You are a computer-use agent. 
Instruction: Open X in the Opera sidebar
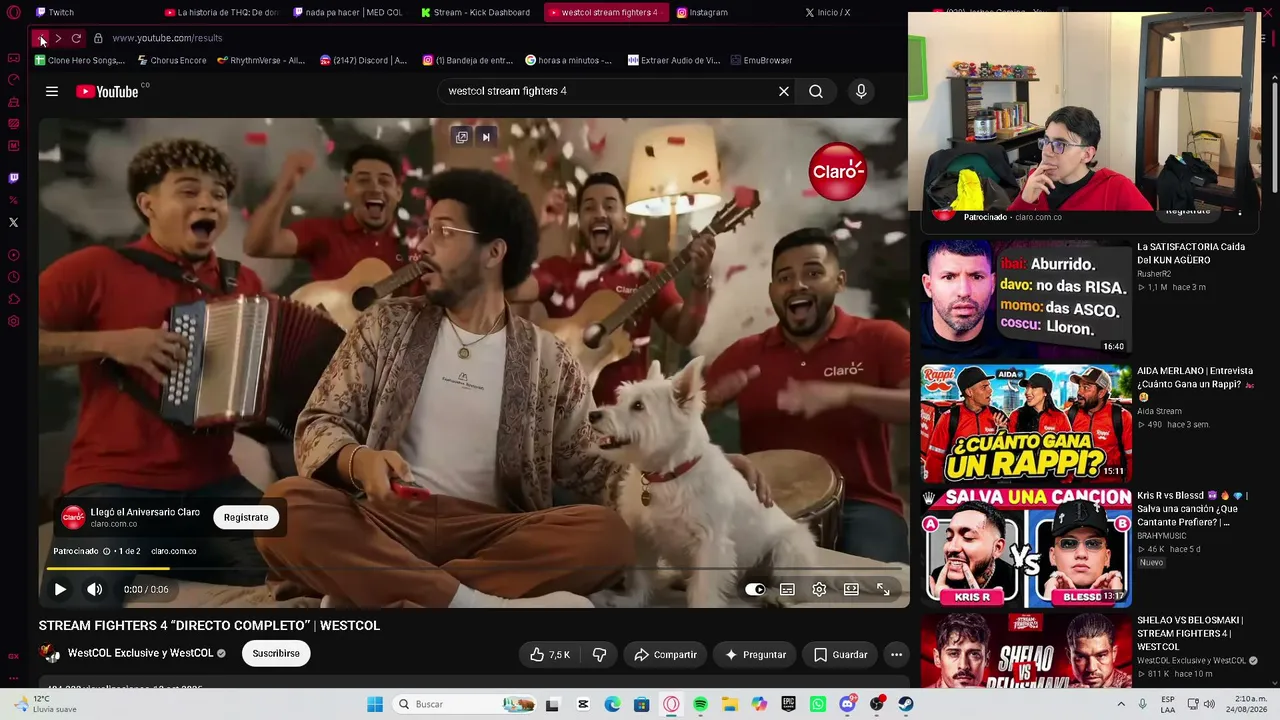click(14, 222)
